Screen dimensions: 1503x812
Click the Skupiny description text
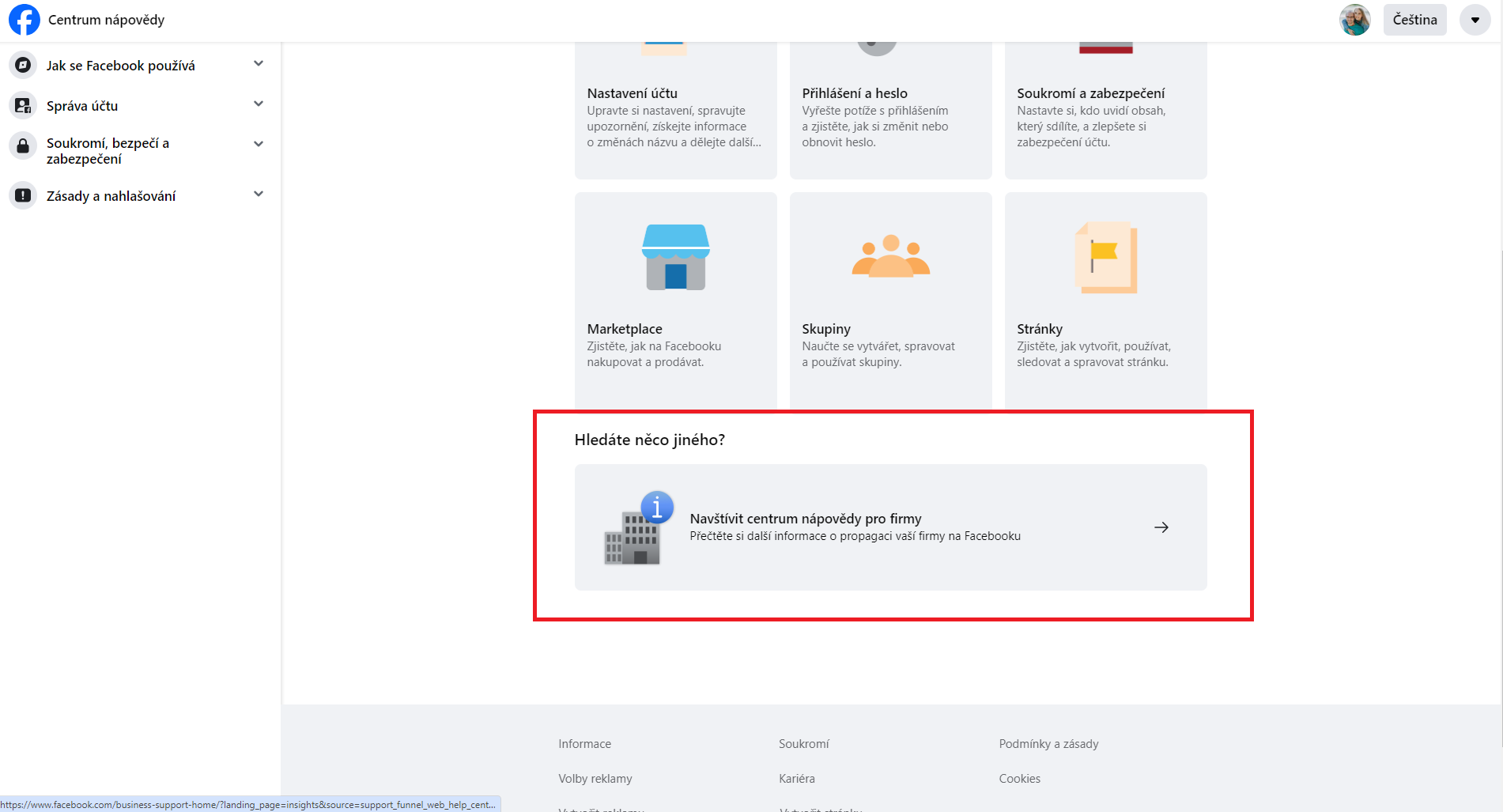878,354
